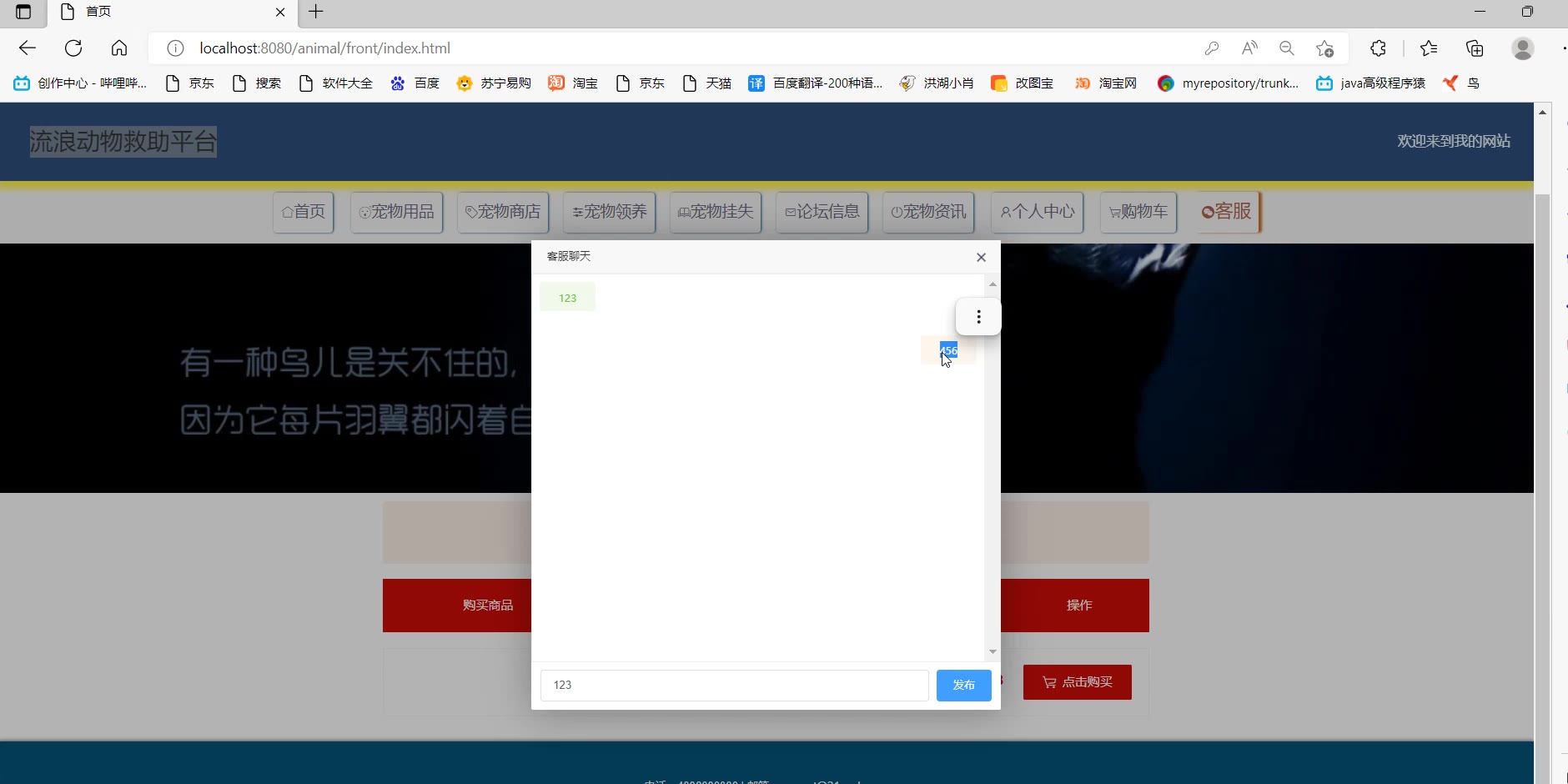Click the 购买商品 red header

pos(488,606)
